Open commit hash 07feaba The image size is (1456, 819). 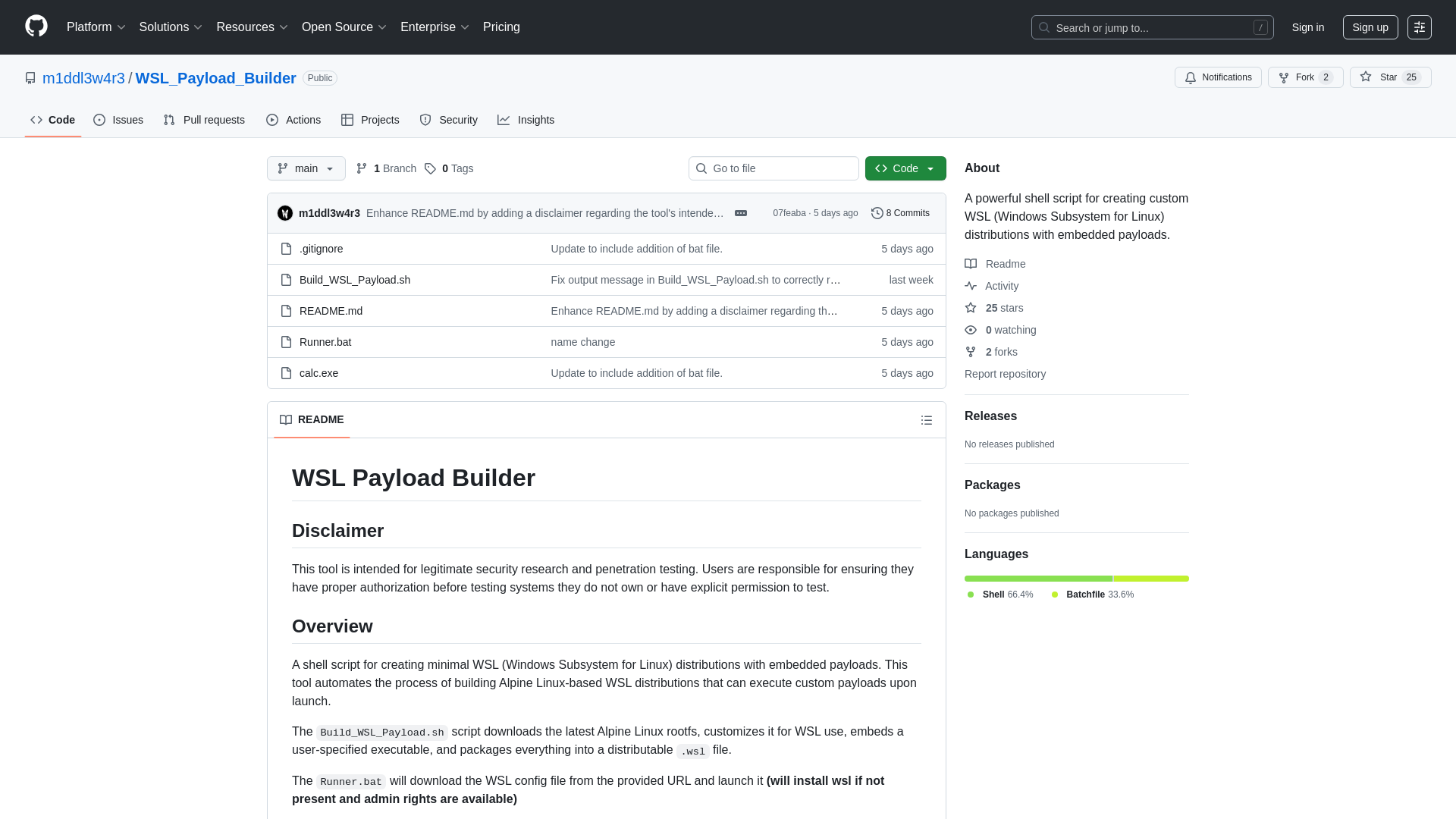click(x=789, y=213)
